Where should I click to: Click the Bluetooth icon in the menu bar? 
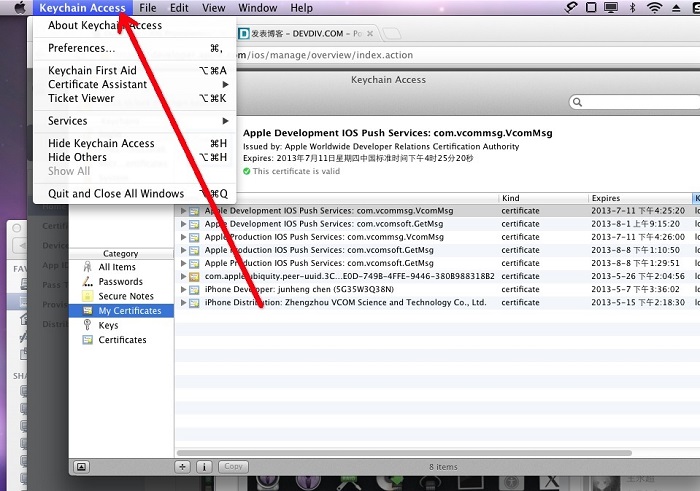[x=632, y=8]
